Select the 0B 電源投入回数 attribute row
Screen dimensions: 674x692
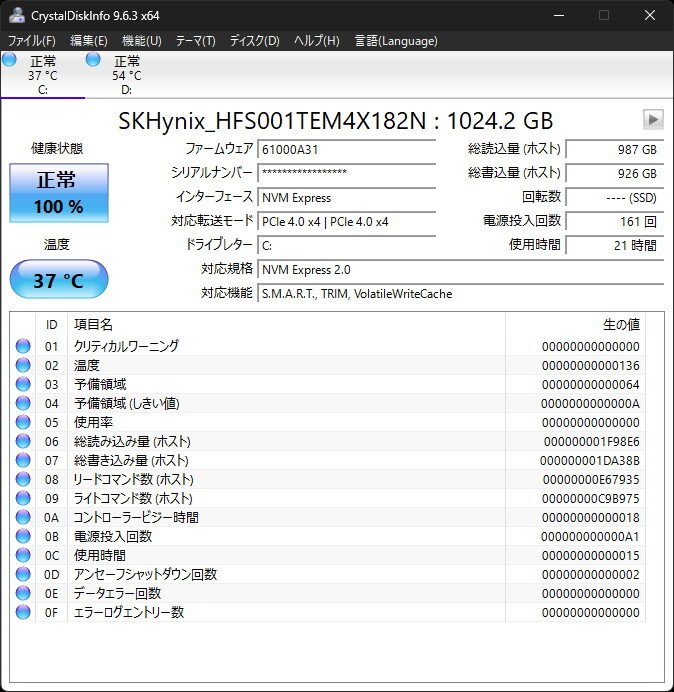point(328,536)
